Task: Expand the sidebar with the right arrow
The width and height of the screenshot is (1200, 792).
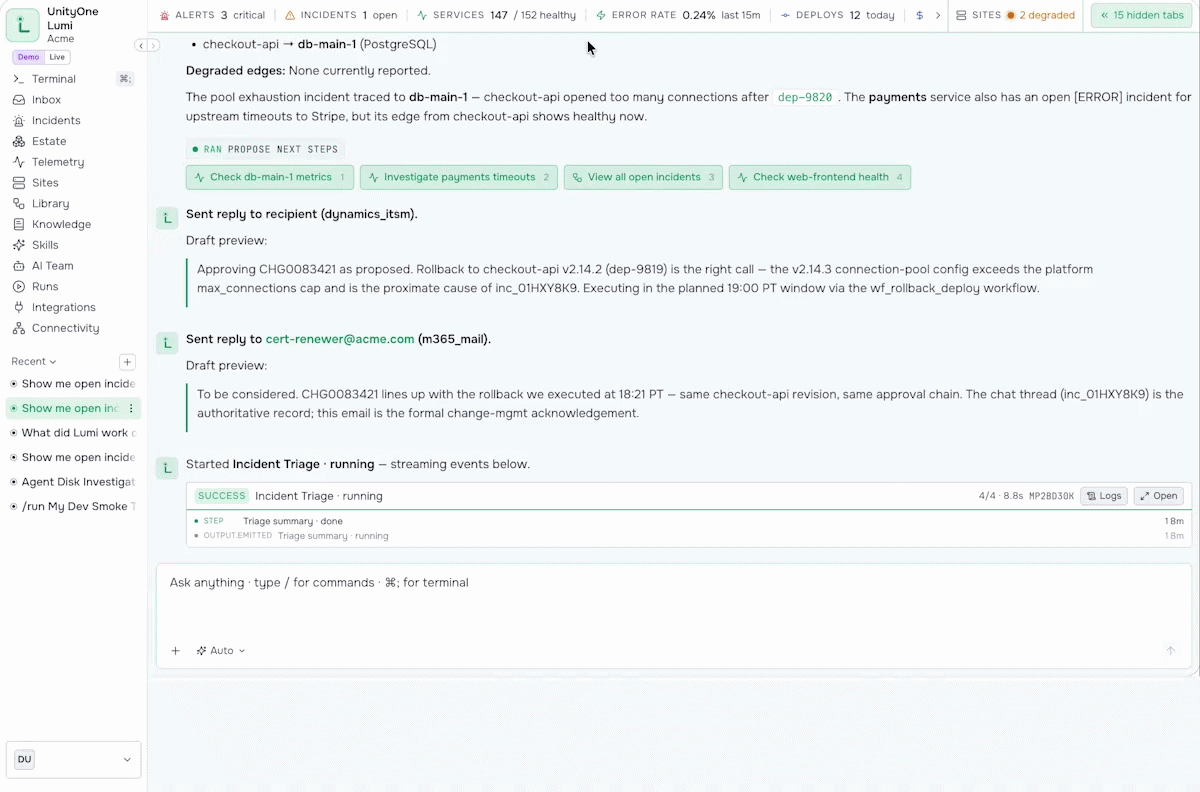Action: click(153, 46)
